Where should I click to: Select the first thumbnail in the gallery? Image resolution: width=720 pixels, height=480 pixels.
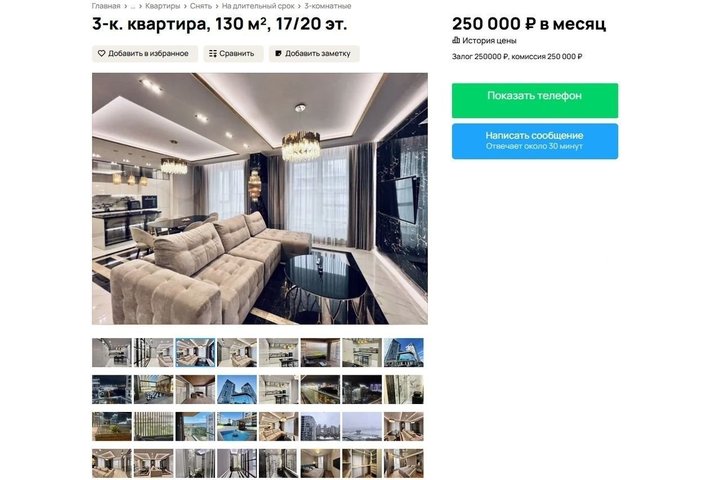pos(112,352)
